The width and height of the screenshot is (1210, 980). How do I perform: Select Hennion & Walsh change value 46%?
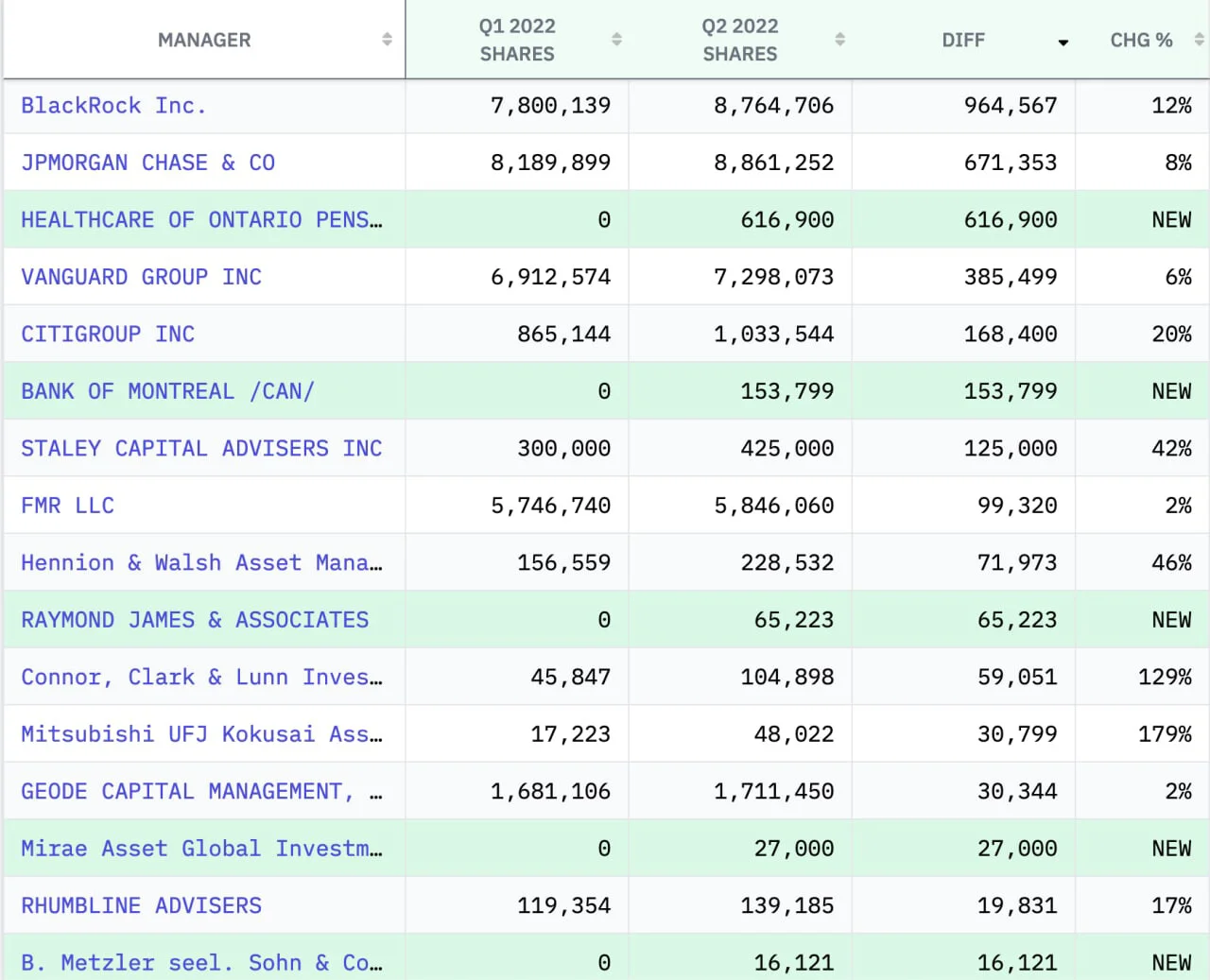(1171, 563)
